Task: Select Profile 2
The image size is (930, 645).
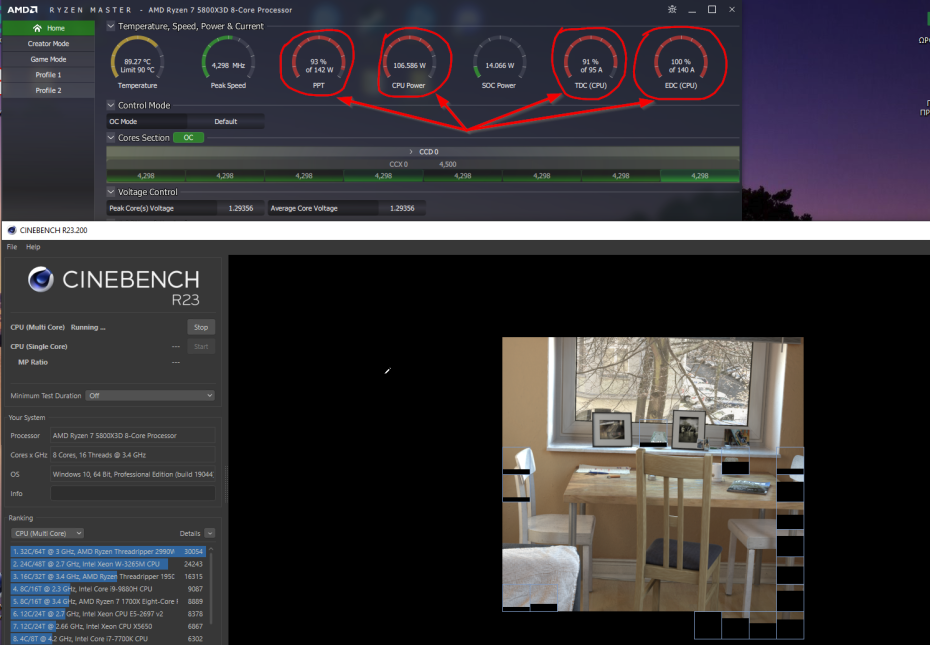Action: coord(48,90)
